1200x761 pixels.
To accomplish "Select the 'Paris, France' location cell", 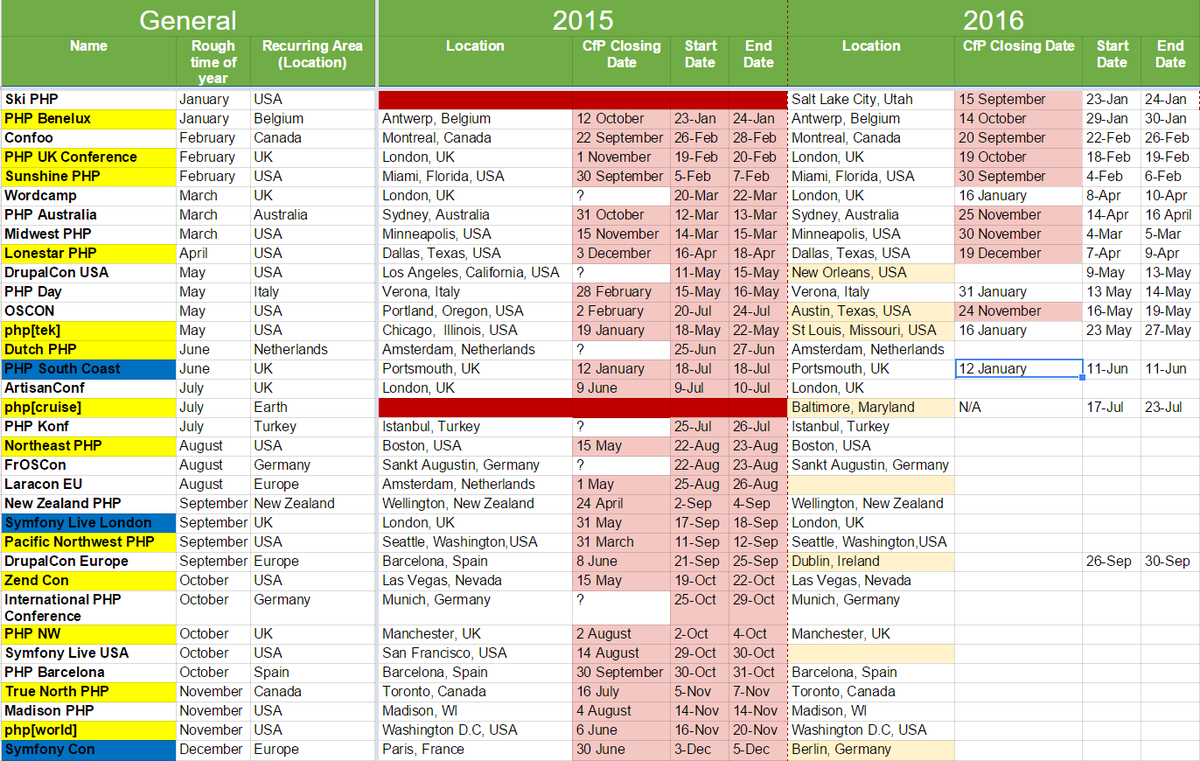I will tap(475, 749).
